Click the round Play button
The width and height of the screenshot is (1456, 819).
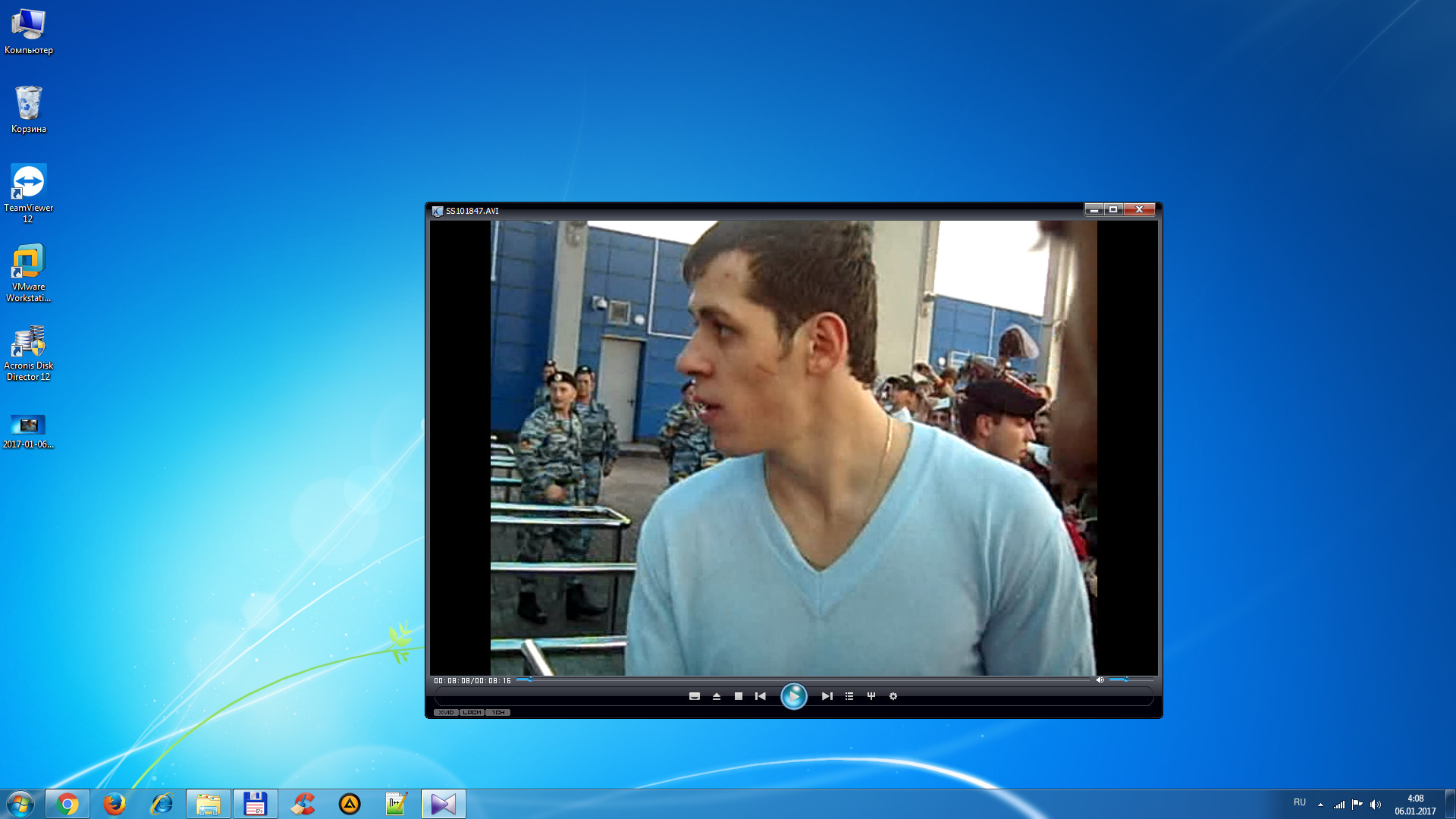pyautogui.click(x=793, y=696)
